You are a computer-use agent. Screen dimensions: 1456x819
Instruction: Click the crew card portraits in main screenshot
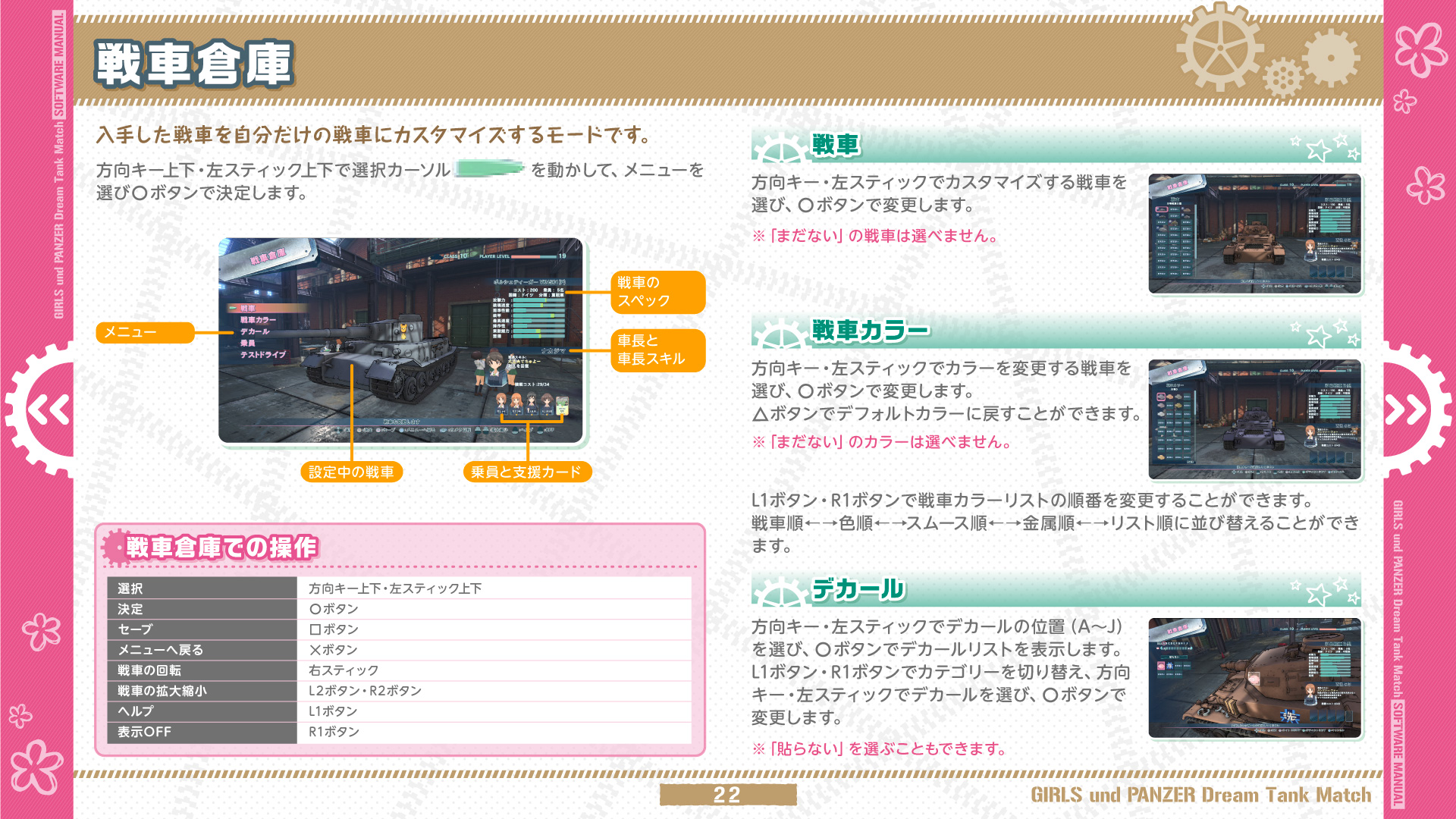click(531, 404)
